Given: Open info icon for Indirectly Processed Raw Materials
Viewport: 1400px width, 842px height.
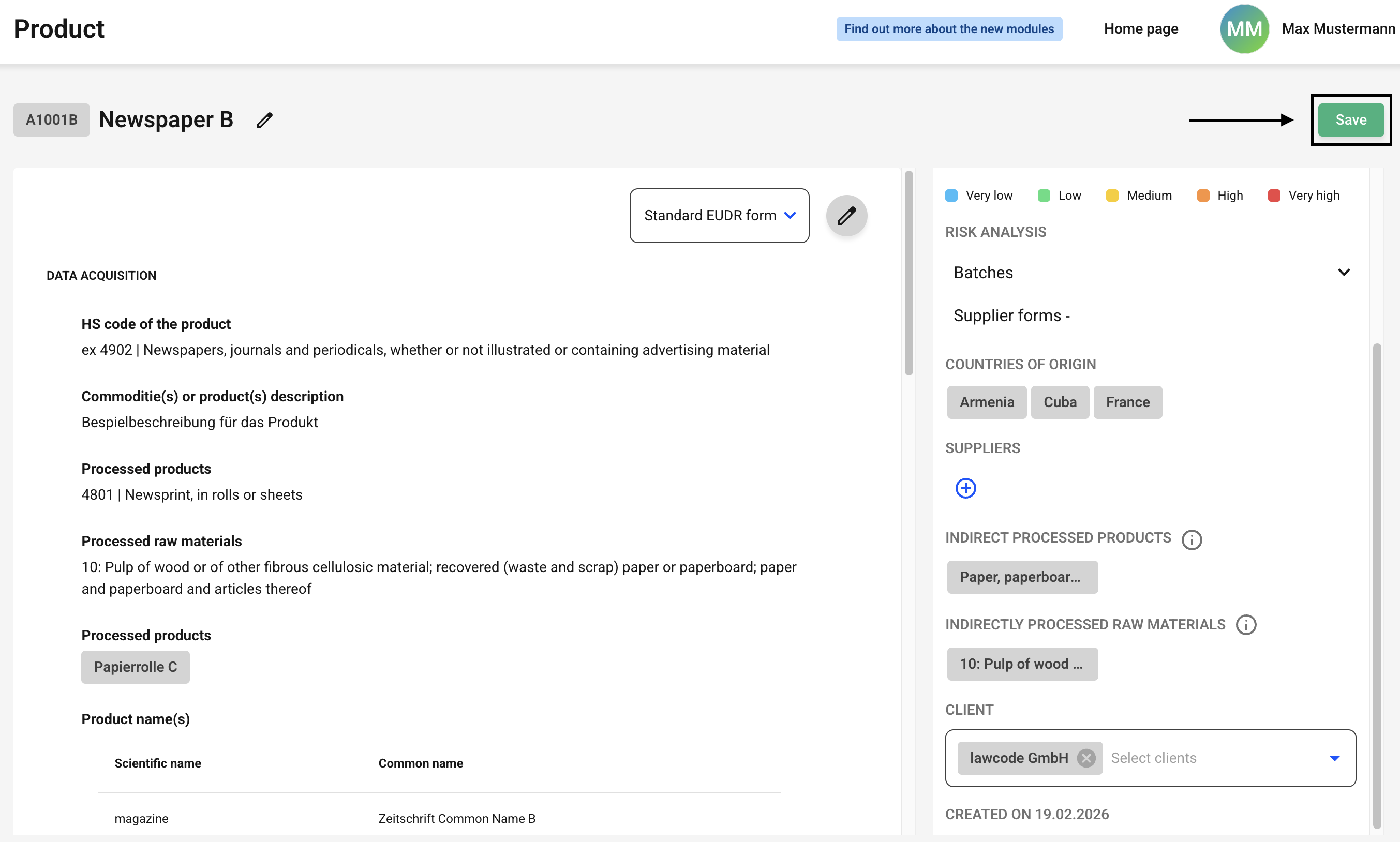Looking at the screenshot, I should point(1246,625).
